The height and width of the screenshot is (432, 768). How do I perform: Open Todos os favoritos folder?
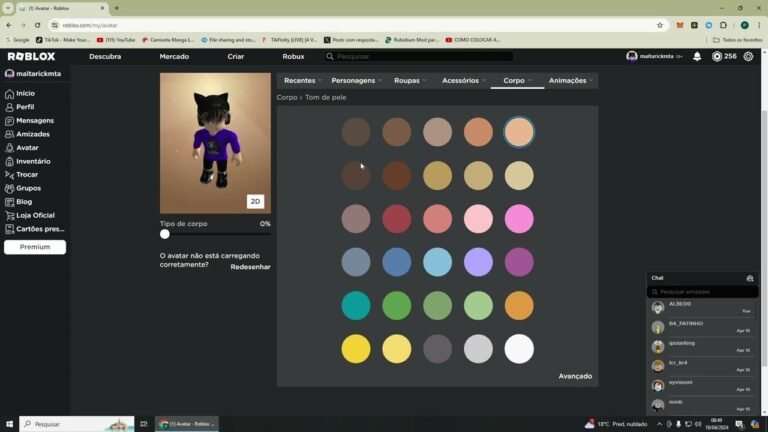pyautogui.click(x=737, y=40)
